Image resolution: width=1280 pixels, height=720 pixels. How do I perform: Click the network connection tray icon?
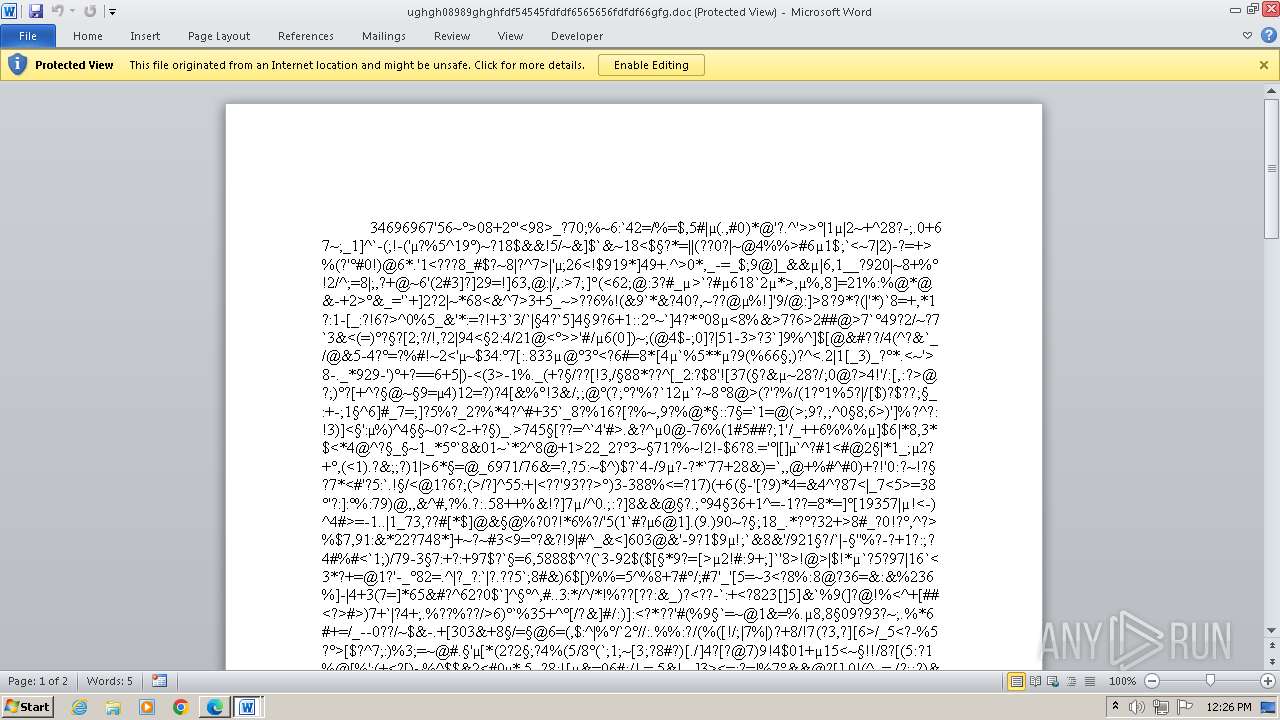coord(1161,707)
